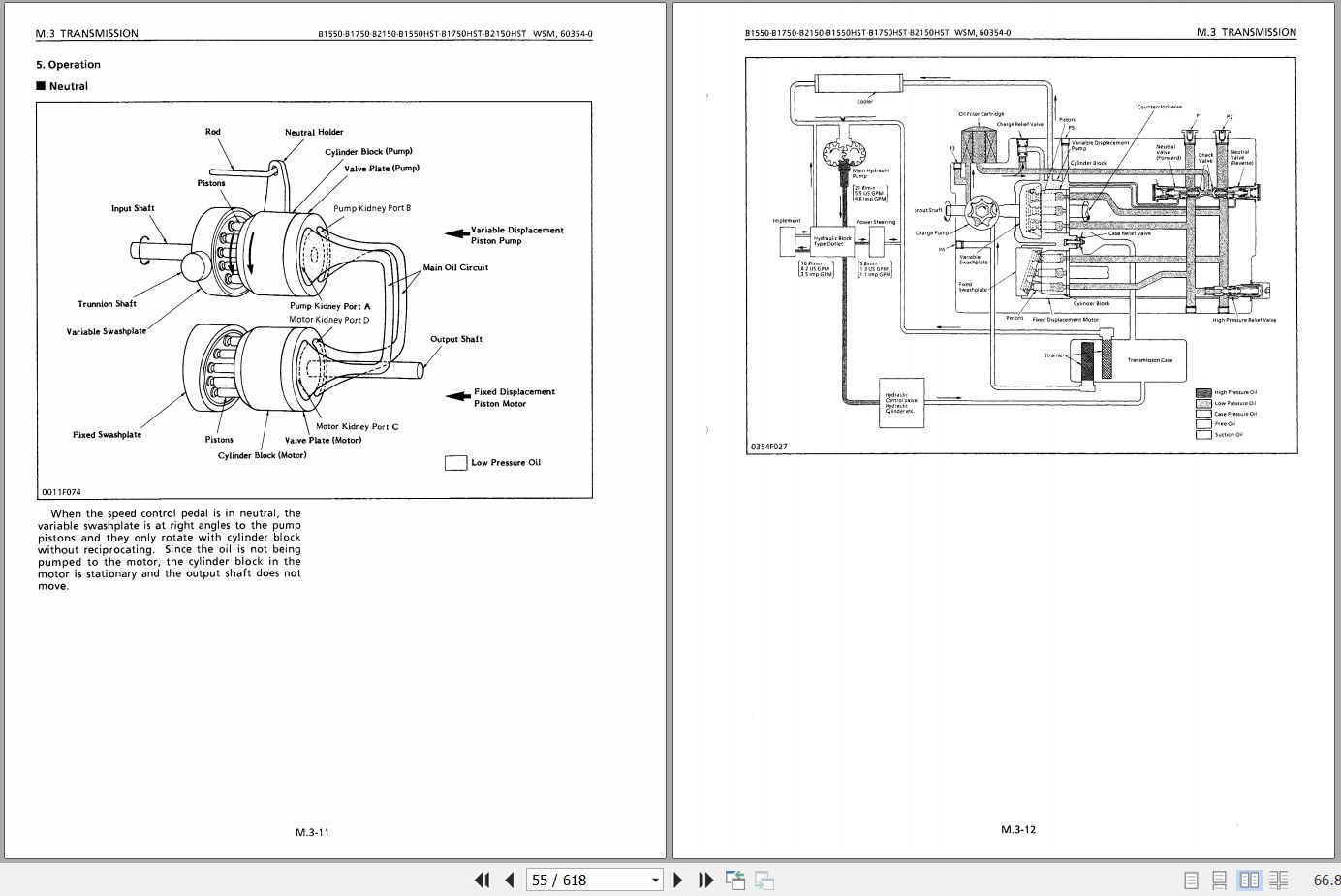1341x896 pixels.
Task: Click the 'Fixed Displacement Motor' label
Action: [x=1066, y=319]
